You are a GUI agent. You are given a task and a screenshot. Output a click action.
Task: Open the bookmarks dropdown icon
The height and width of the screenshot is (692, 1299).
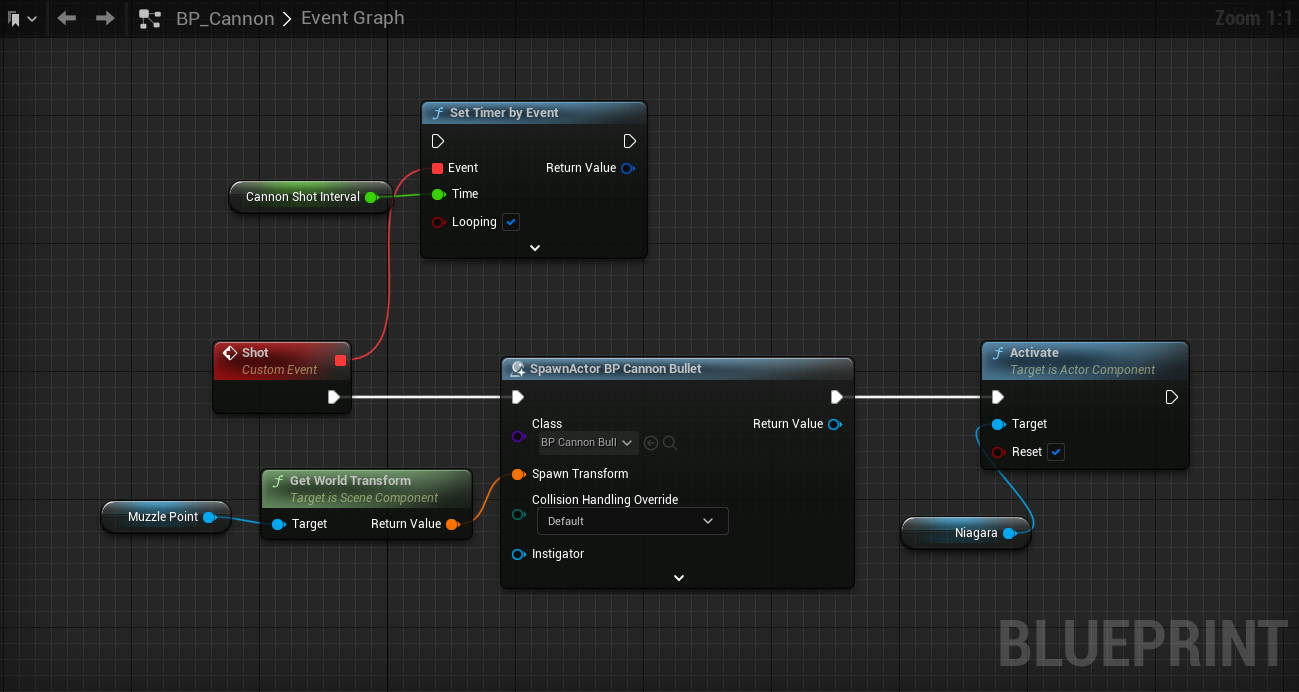click(x=22, y=18)
